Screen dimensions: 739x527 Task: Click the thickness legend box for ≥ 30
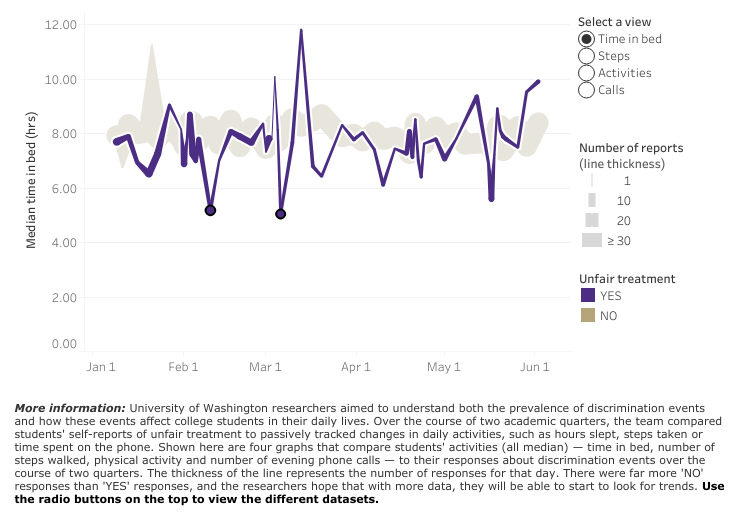(x=591, y=240)
